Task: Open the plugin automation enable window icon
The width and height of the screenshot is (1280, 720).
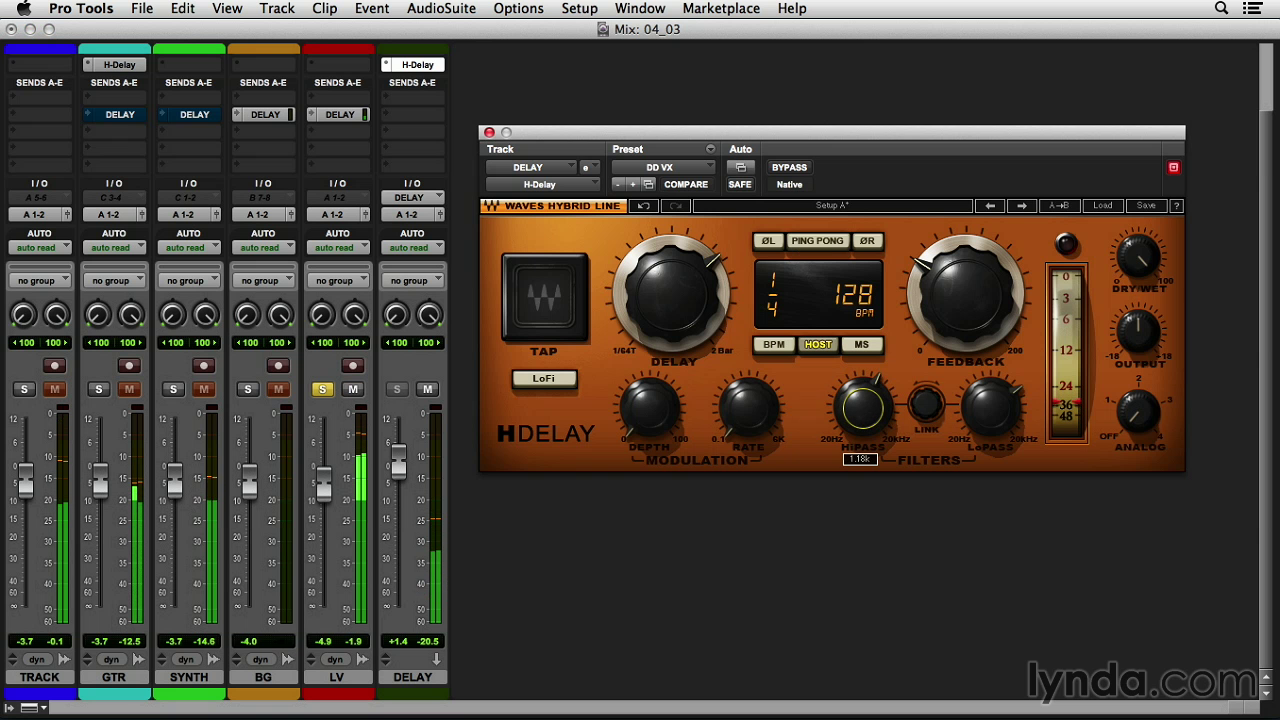Action: [x=740, y=168]
